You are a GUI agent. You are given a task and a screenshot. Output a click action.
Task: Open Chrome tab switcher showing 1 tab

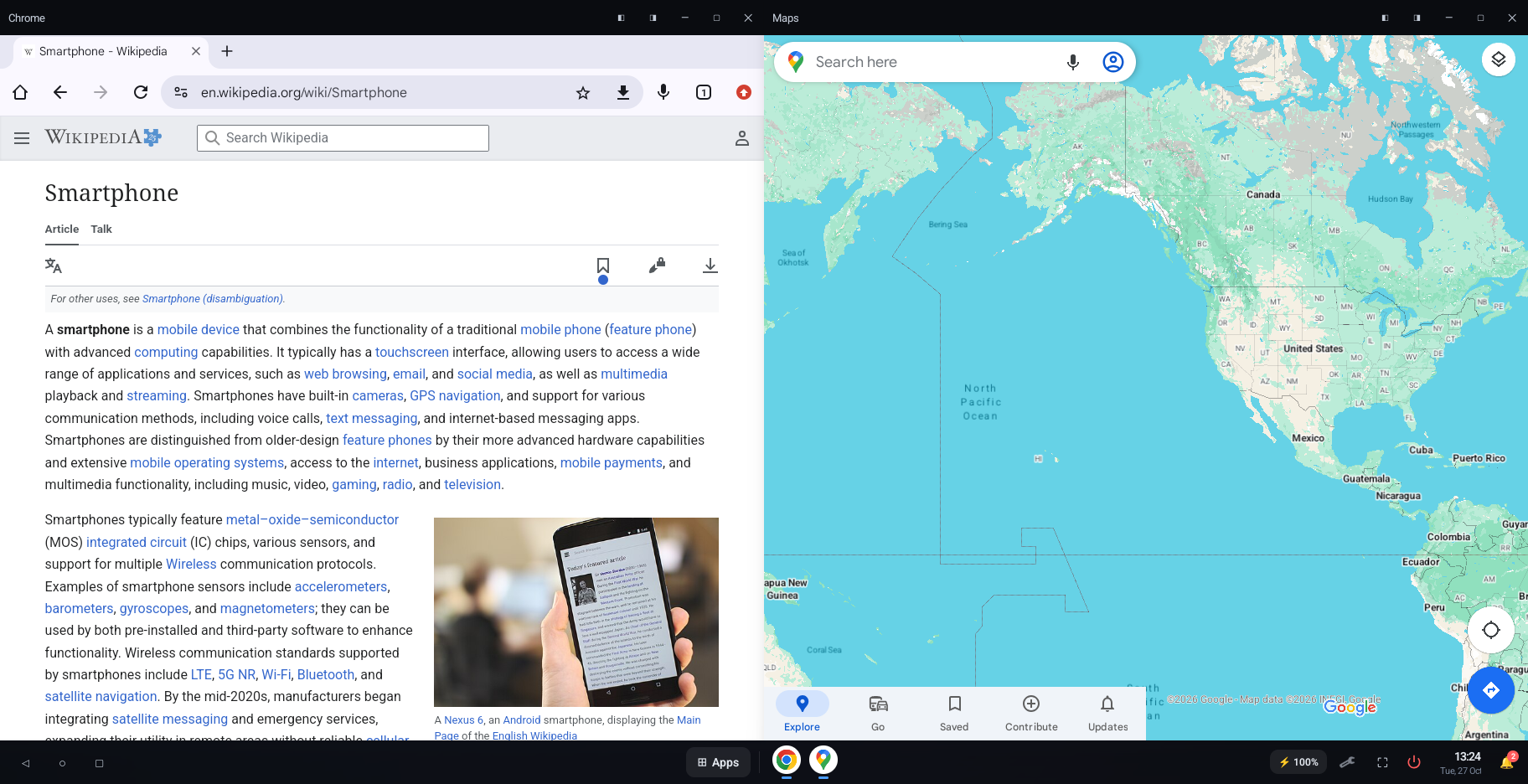704,92
